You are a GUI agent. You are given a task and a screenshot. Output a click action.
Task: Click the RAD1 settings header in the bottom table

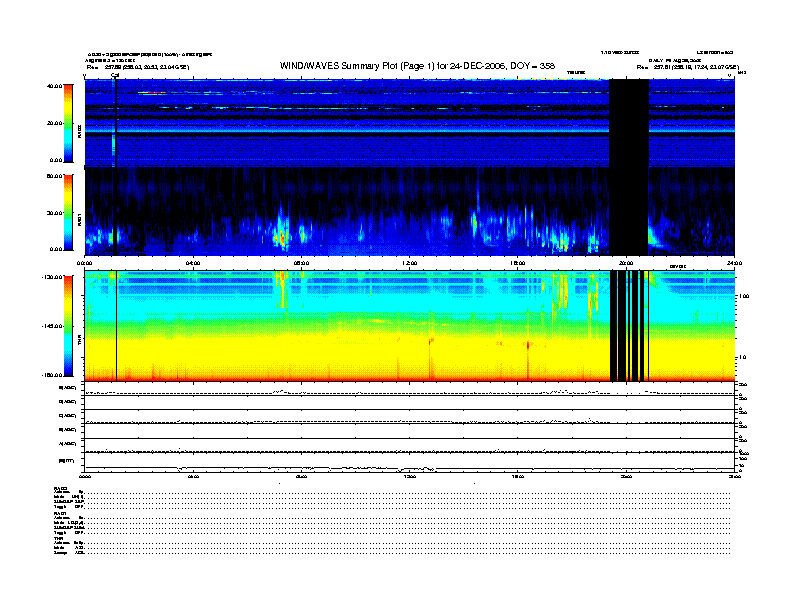point(60,514)
